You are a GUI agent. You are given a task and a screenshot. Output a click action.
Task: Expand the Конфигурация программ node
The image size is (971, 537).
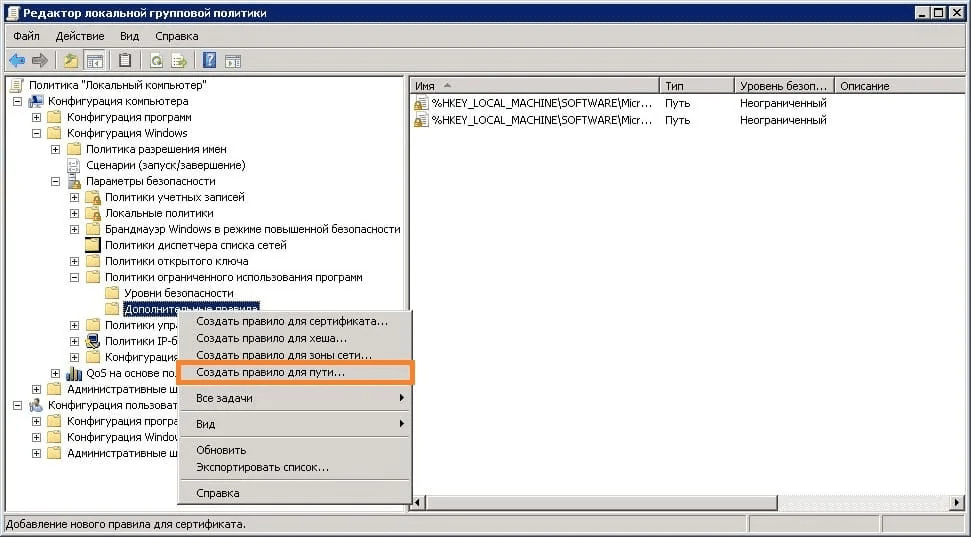pyautogui.click(x=37, y=117)
